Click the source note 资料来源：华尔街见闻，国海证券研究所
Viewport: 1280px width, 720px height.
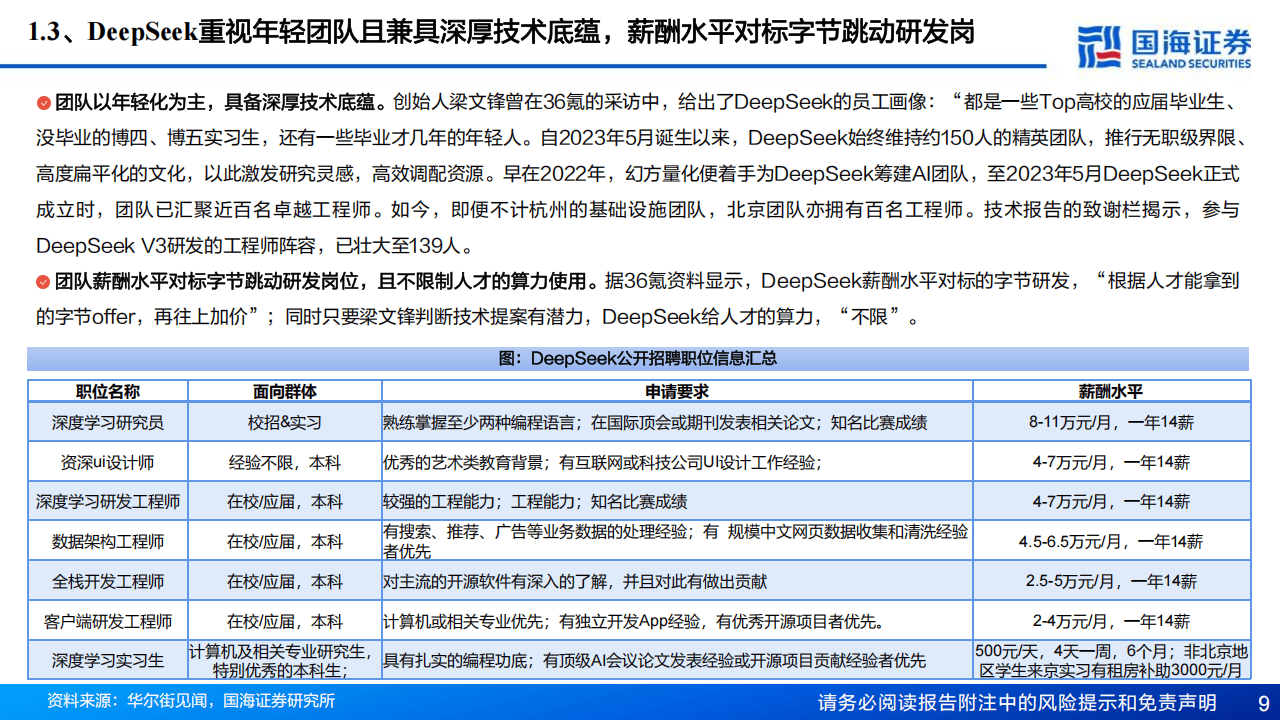pos(190,700)
